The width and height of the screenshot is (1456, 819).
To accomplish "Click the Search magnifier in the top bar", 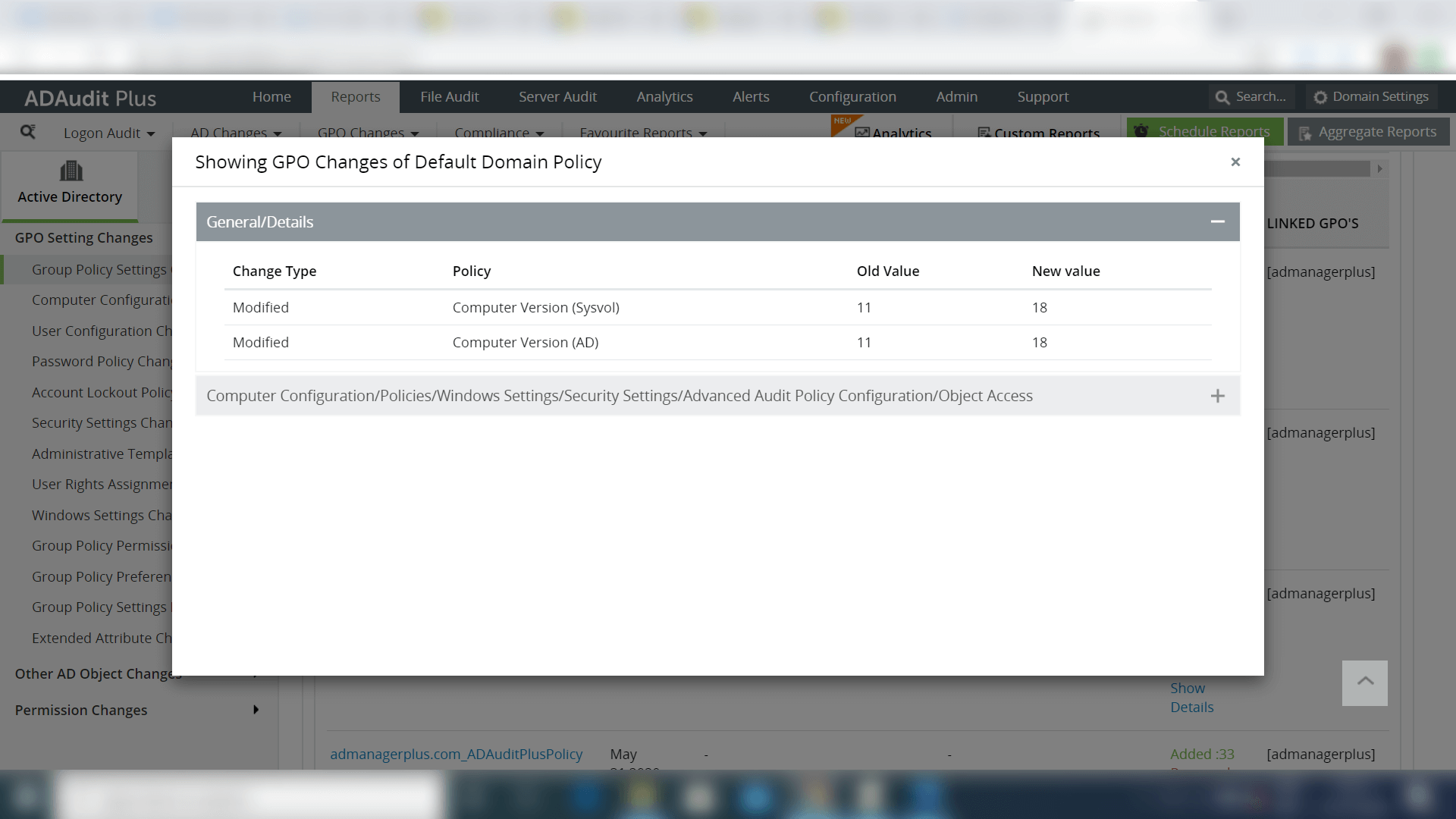I will 1222,97.
